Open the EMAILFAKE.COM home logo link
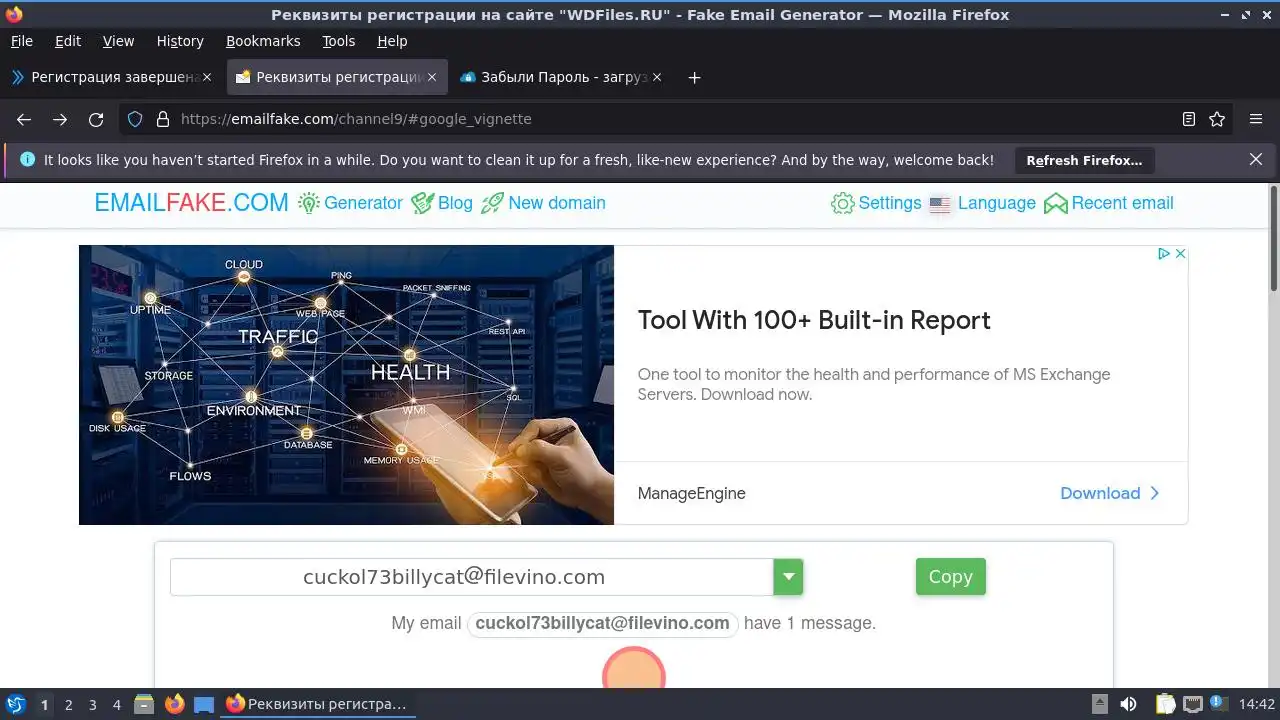The width and height of the screenshot is (1280, 720). [191, 203]
